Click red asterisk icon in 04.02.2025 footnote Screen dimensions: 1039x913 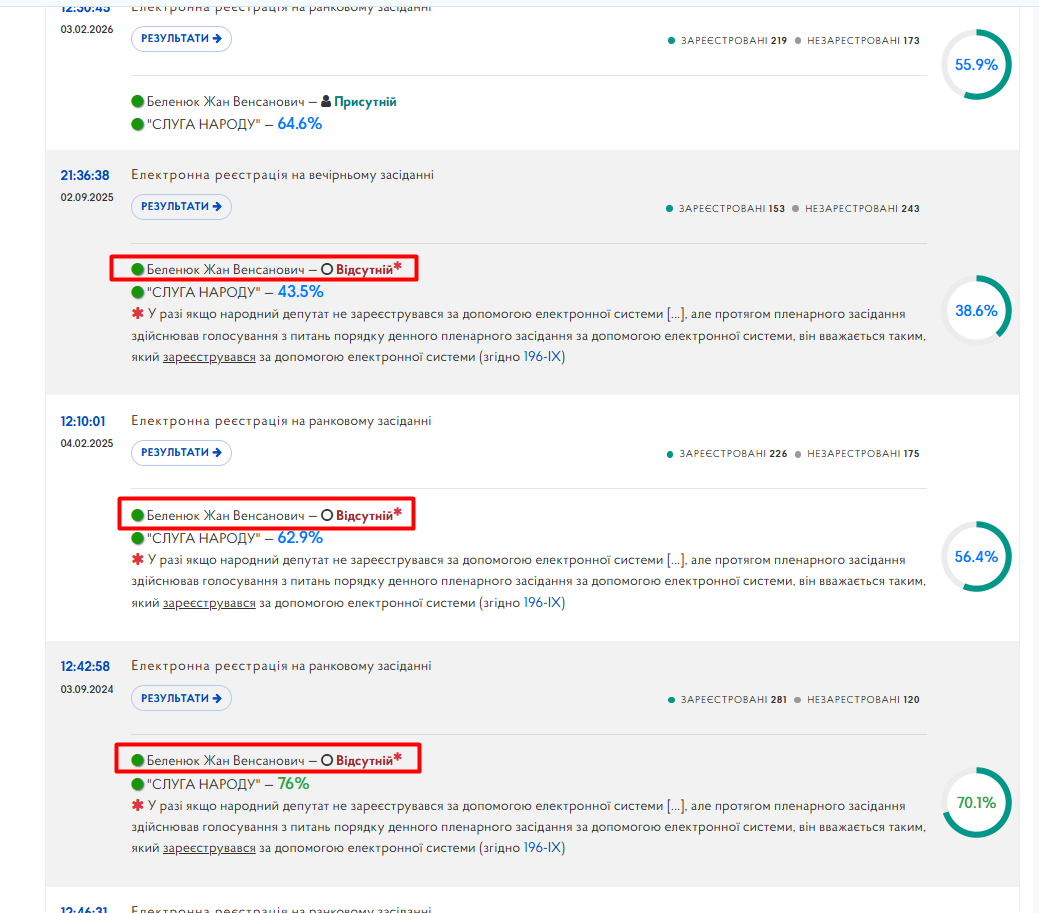click(137, 560)
